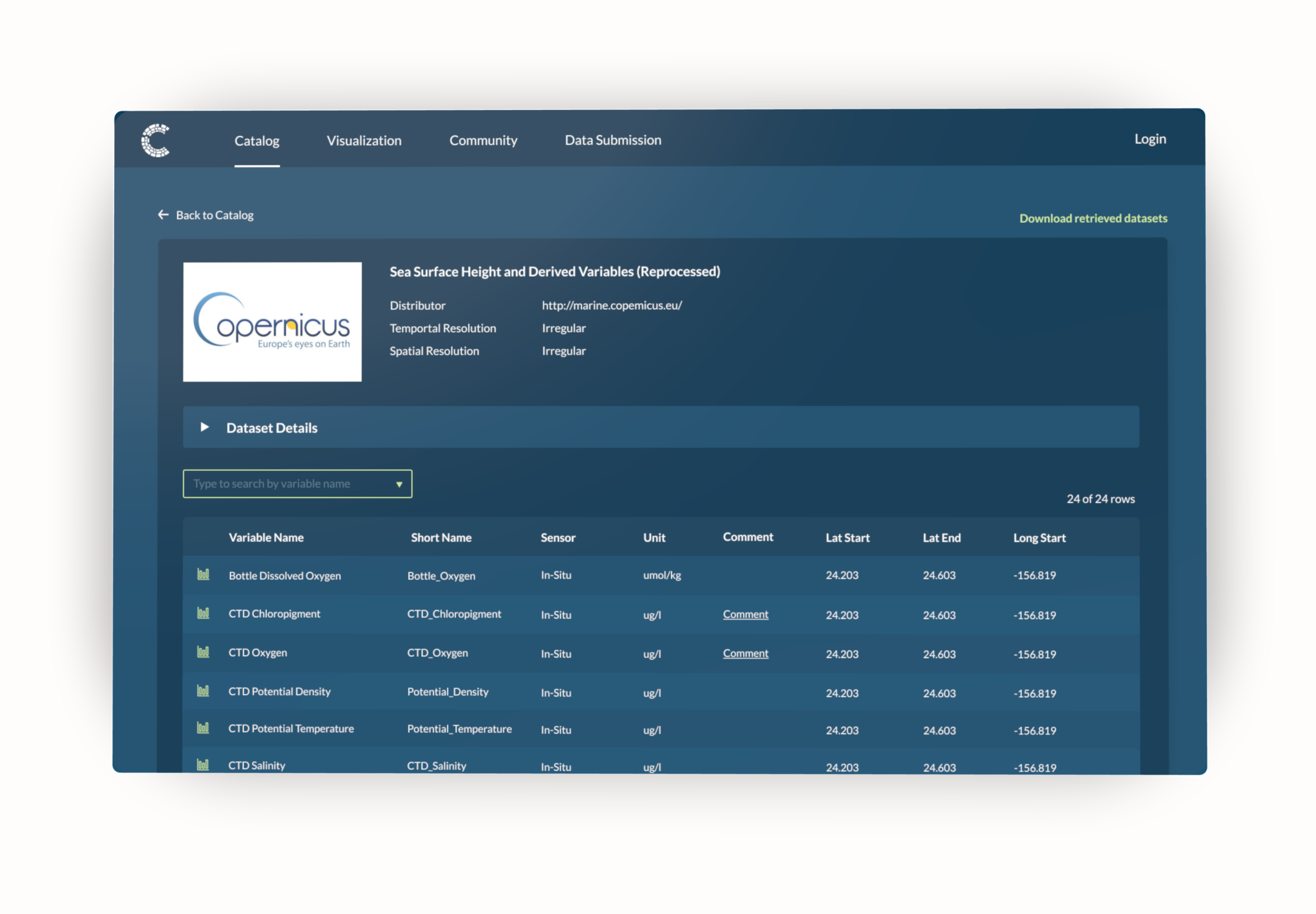Switch to the Visualization tab
The image size is (1316, 914).
(x=364, y=140)
